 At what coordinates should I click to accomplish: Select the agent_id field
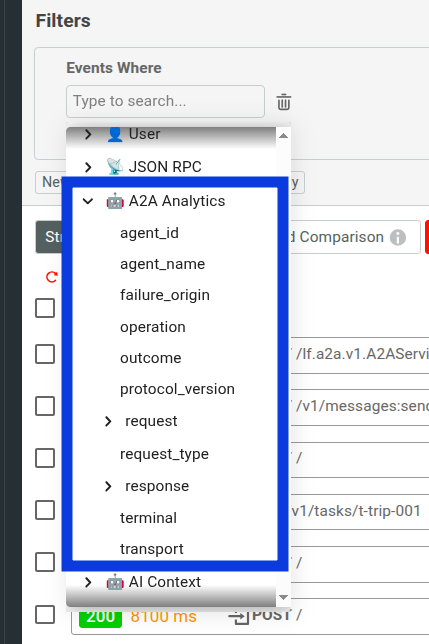click(x=149, y=233)
